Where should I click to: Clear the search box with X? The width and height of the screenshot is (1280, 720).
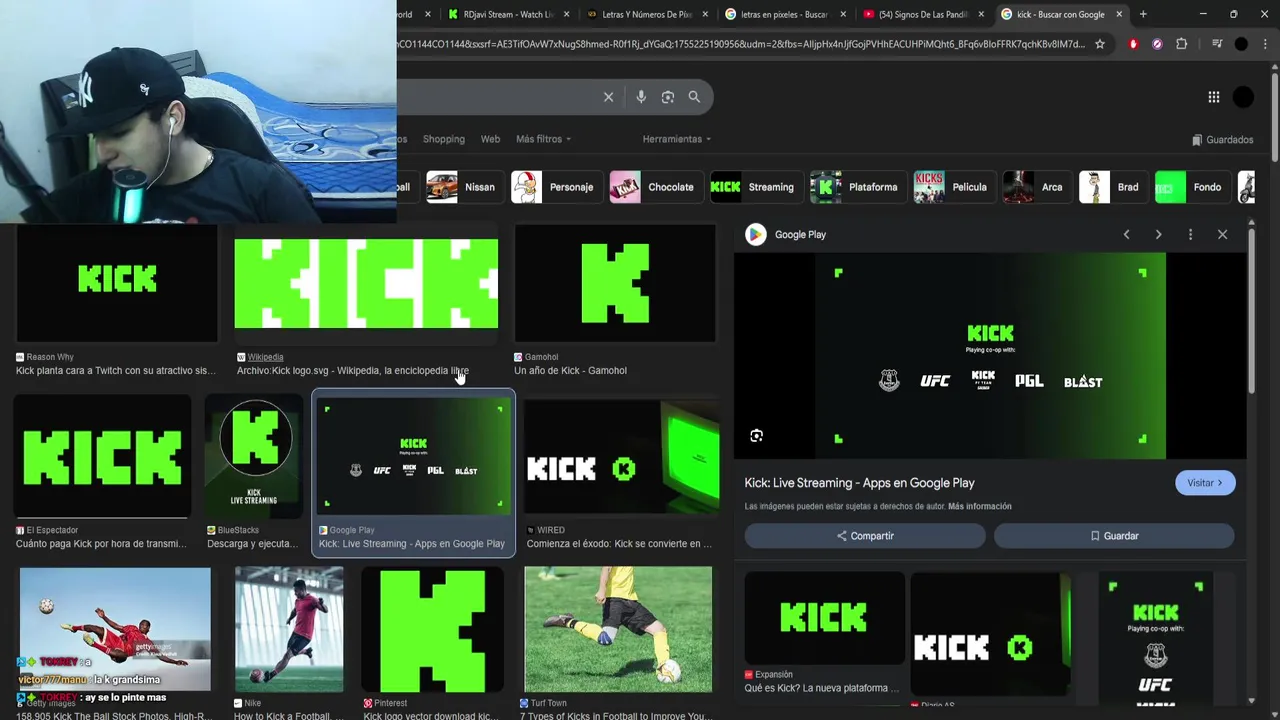[608, 97]
